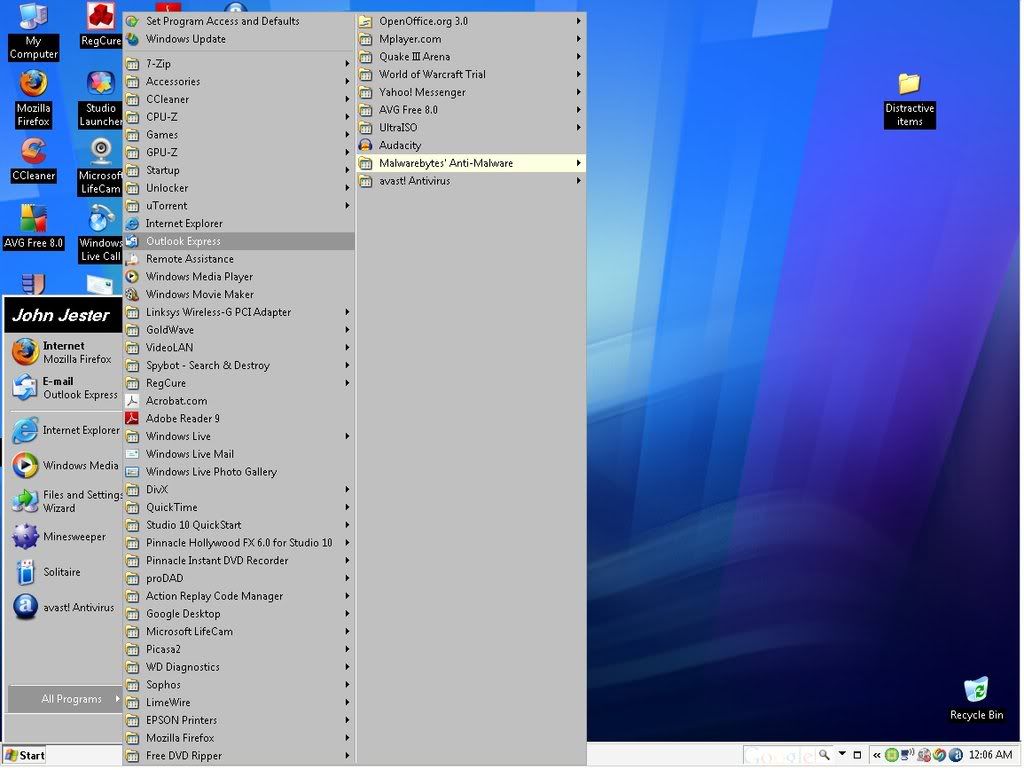The image size is (1024, 770).
Task: Click Windows Update entry
Action: pos(239,39)
